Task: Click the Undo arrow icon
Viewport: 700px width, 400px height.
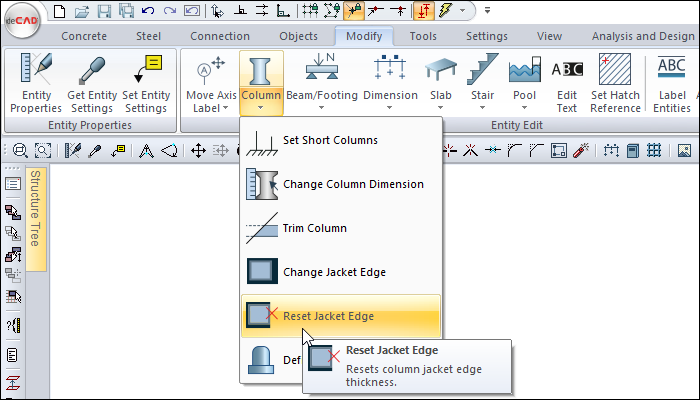Action: pos(148,12)
